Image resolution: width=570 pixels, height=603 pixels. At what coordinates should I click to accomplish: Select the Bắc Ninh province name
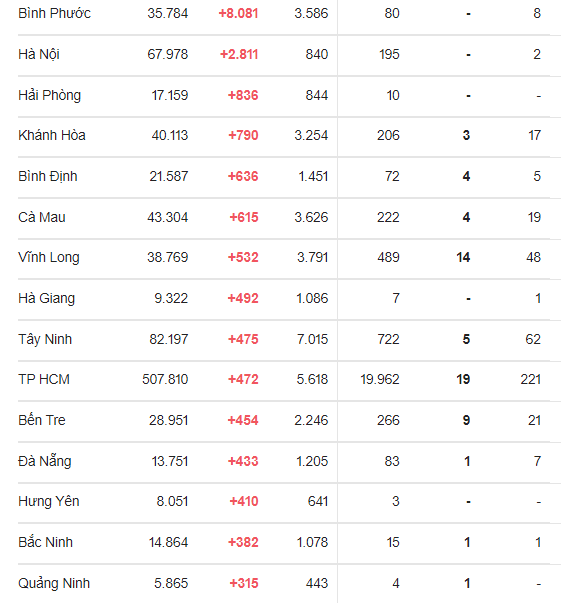point(45,542)
